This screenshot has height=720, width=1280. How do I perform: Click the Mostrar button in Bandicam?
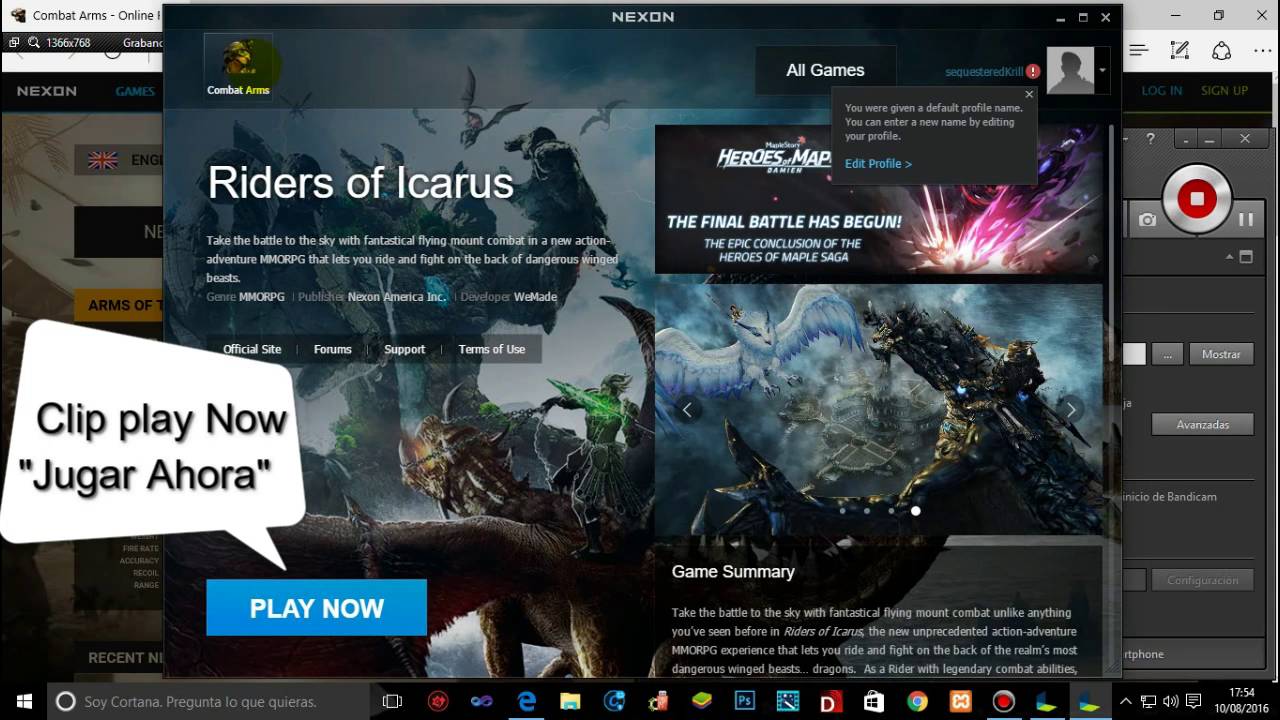pyautogui.click(x=1221, y=354)
